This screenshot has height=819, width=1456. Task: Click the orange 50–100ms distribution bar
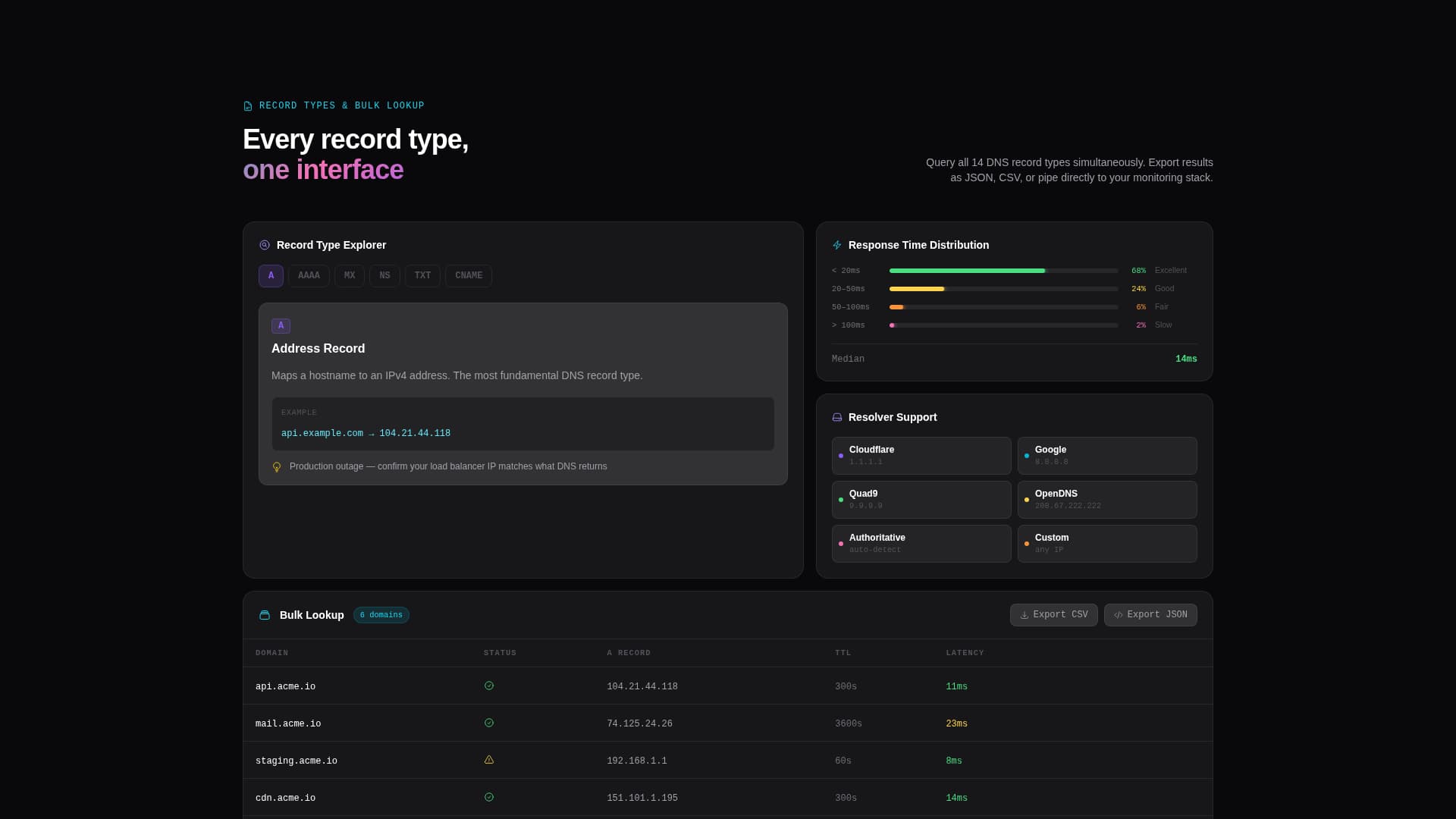point(896,307)
